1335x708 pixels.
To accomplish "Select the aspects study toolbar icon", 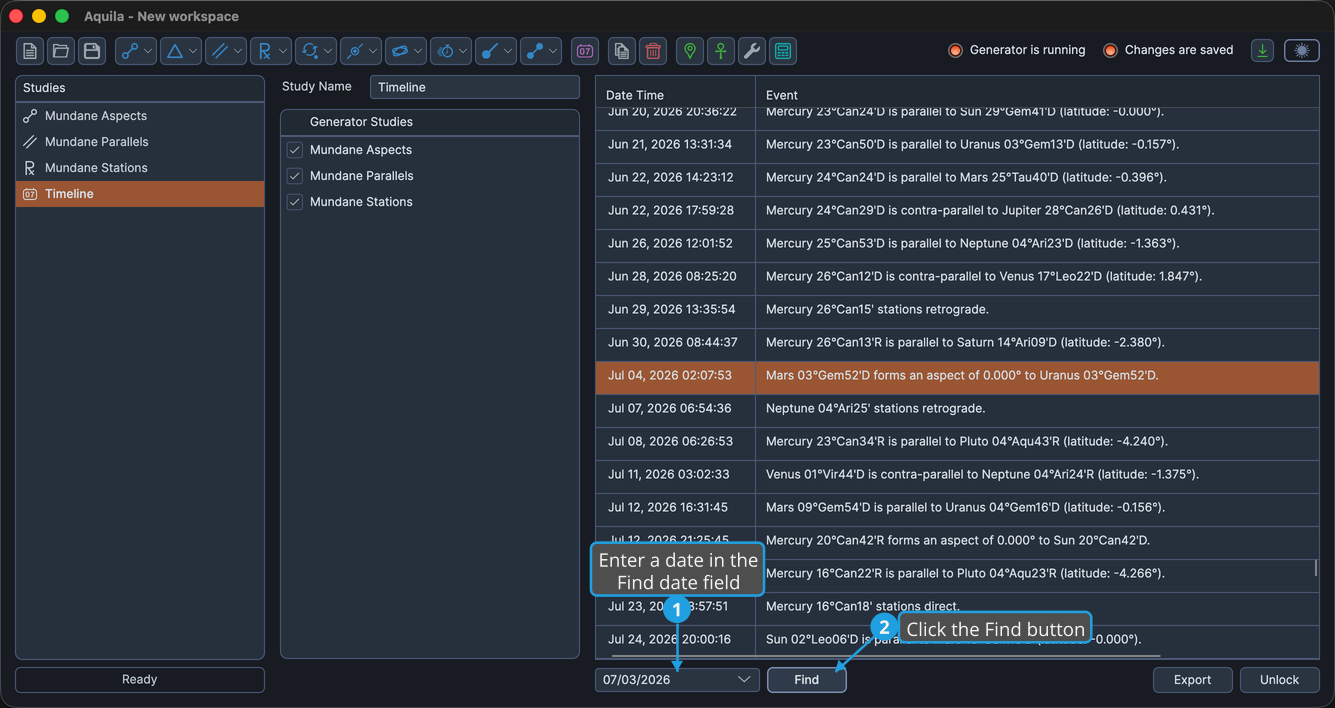I will 129,51.
